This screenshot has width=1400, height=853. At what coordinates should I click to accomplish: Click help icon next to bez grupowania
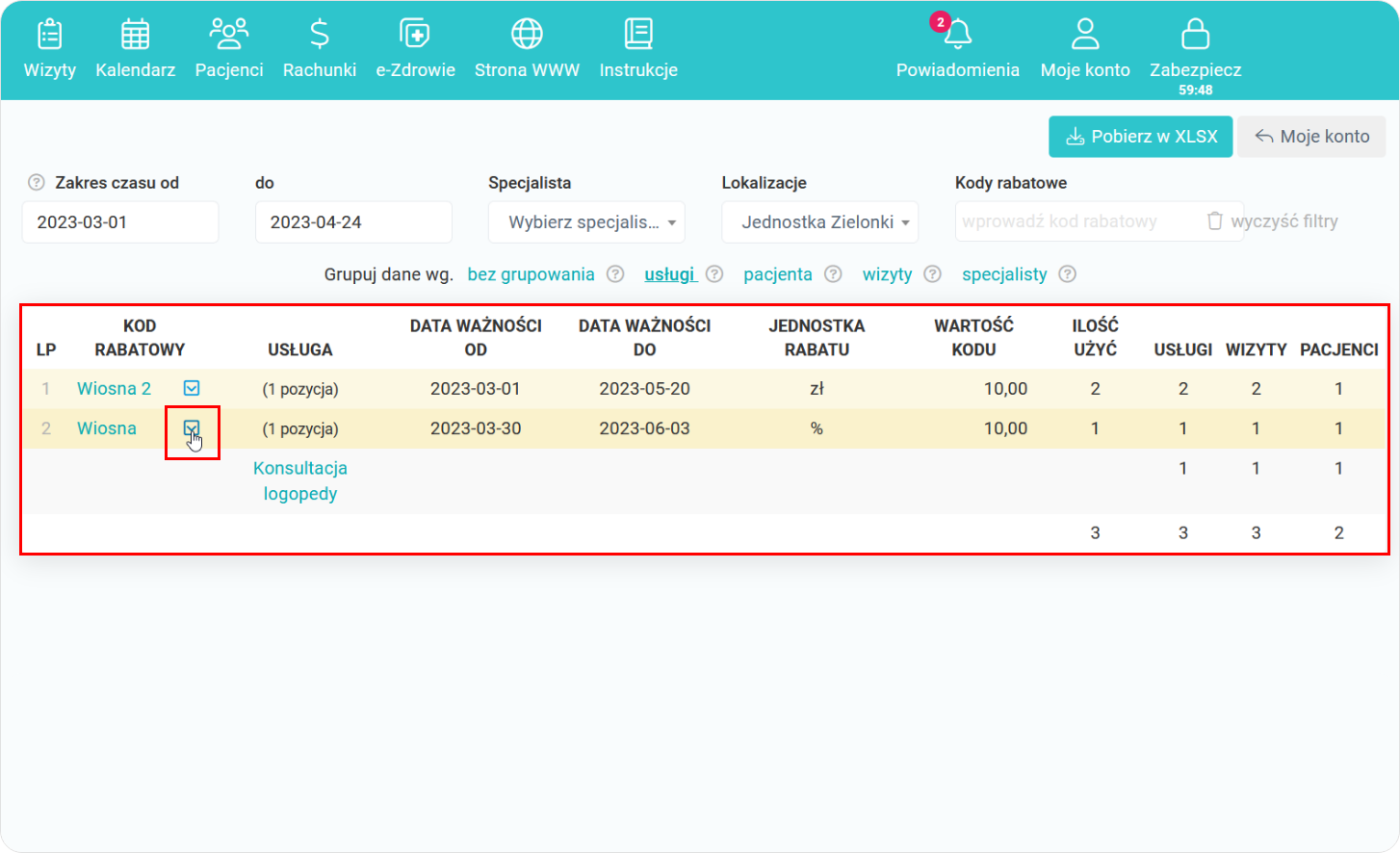pos(615,273)
